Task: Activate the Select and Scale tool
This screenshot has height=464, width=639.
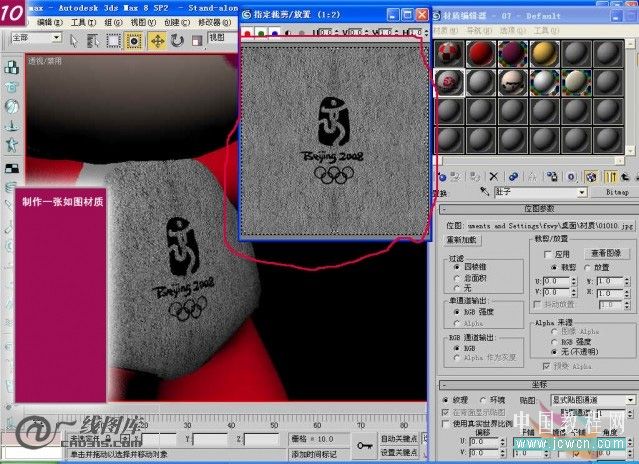Action: [x=197, y=40]
